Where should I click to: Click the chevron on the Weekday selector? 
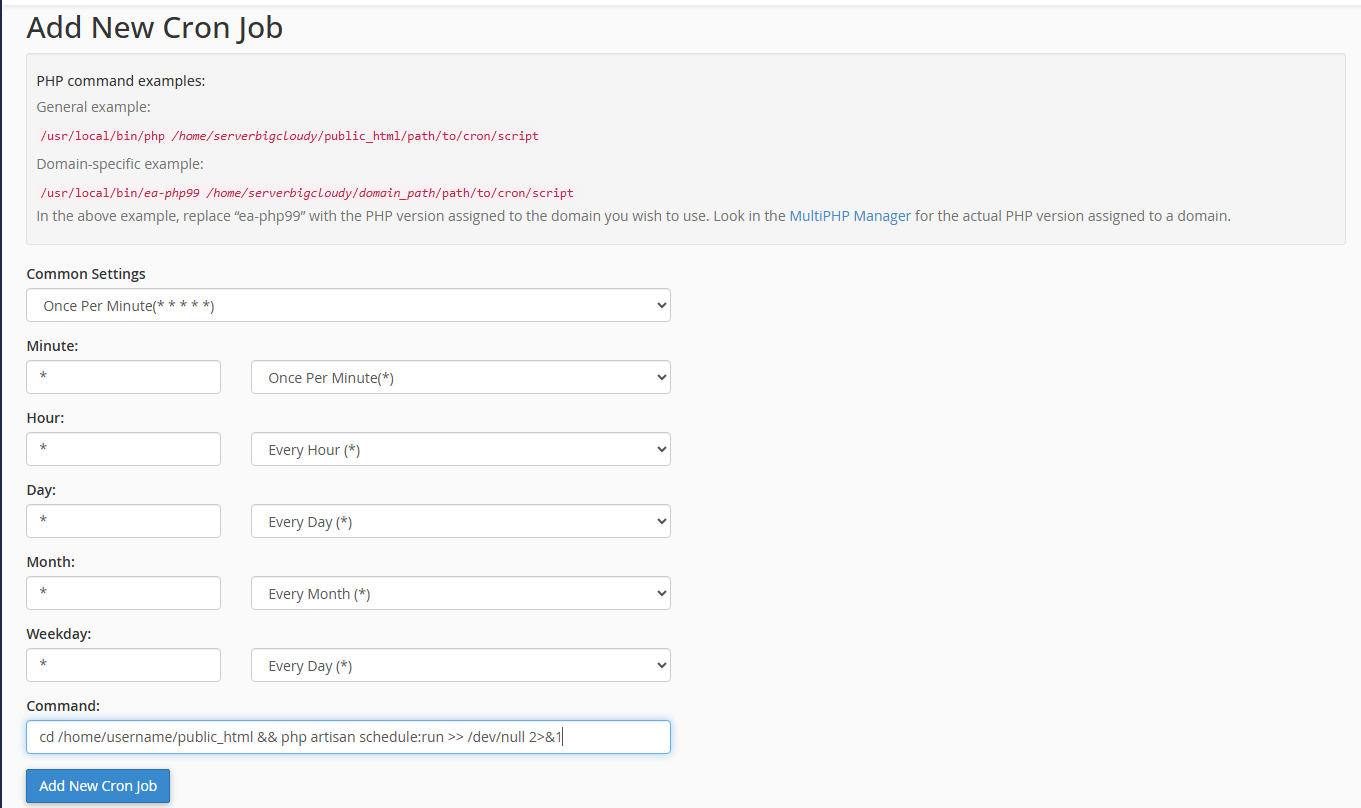(655, 665)
